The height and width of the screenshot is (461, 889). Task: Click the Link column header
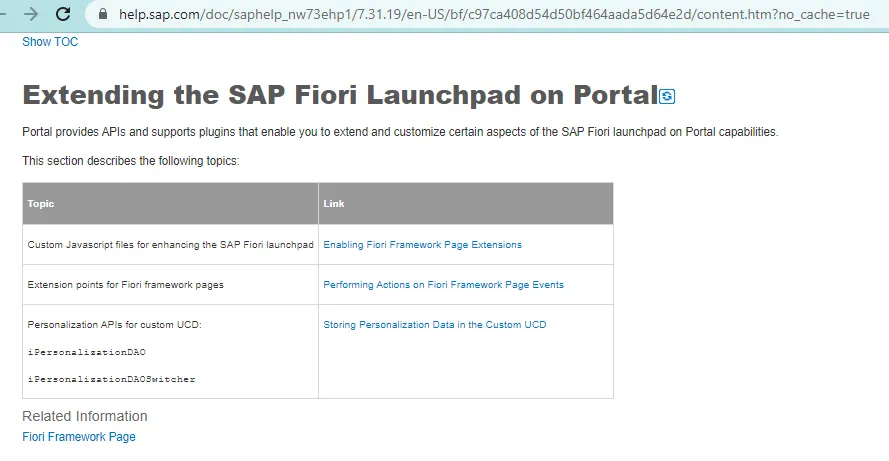tap(334, 204)
